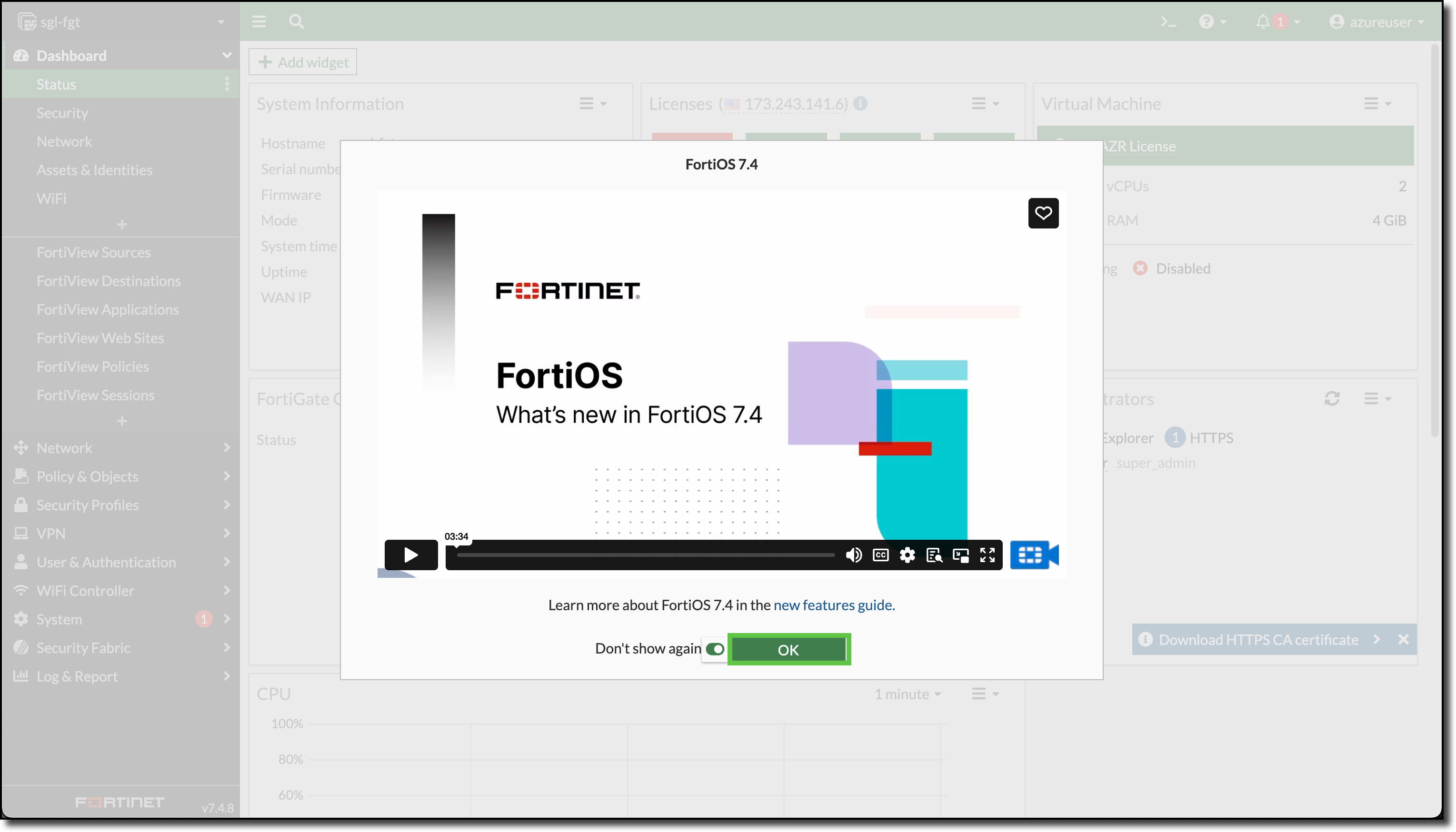This screenshot has height=832, width=1456.
Task: Open Security Fabric menu
Action: 83,647
